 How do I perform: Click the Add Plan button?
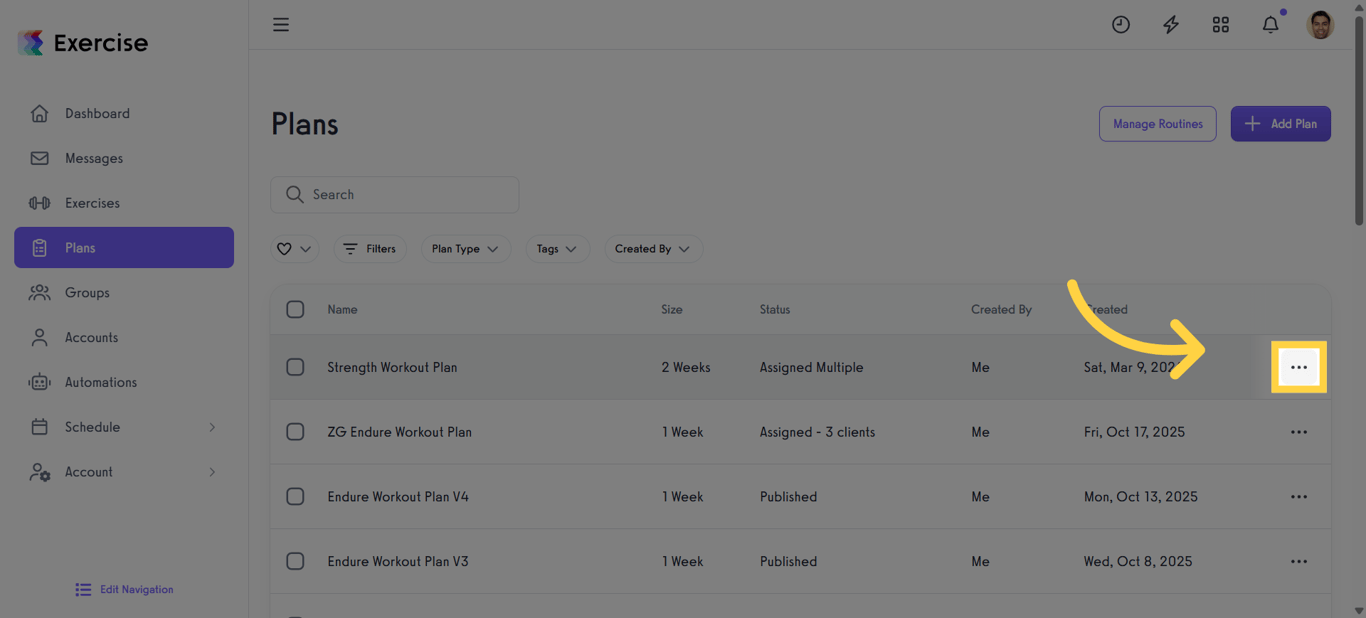pos(1280,124)
